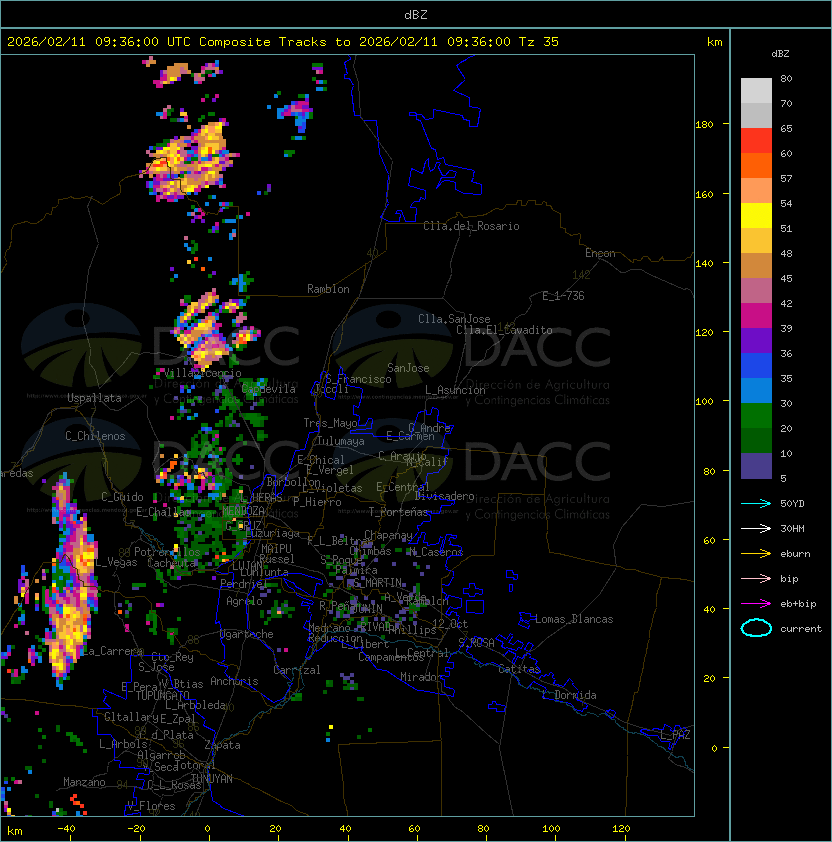The image size is (832, 842).
Task: Click the '180' km tick on vertical axis
Action: pyautogui.click(x=704, y=125)
